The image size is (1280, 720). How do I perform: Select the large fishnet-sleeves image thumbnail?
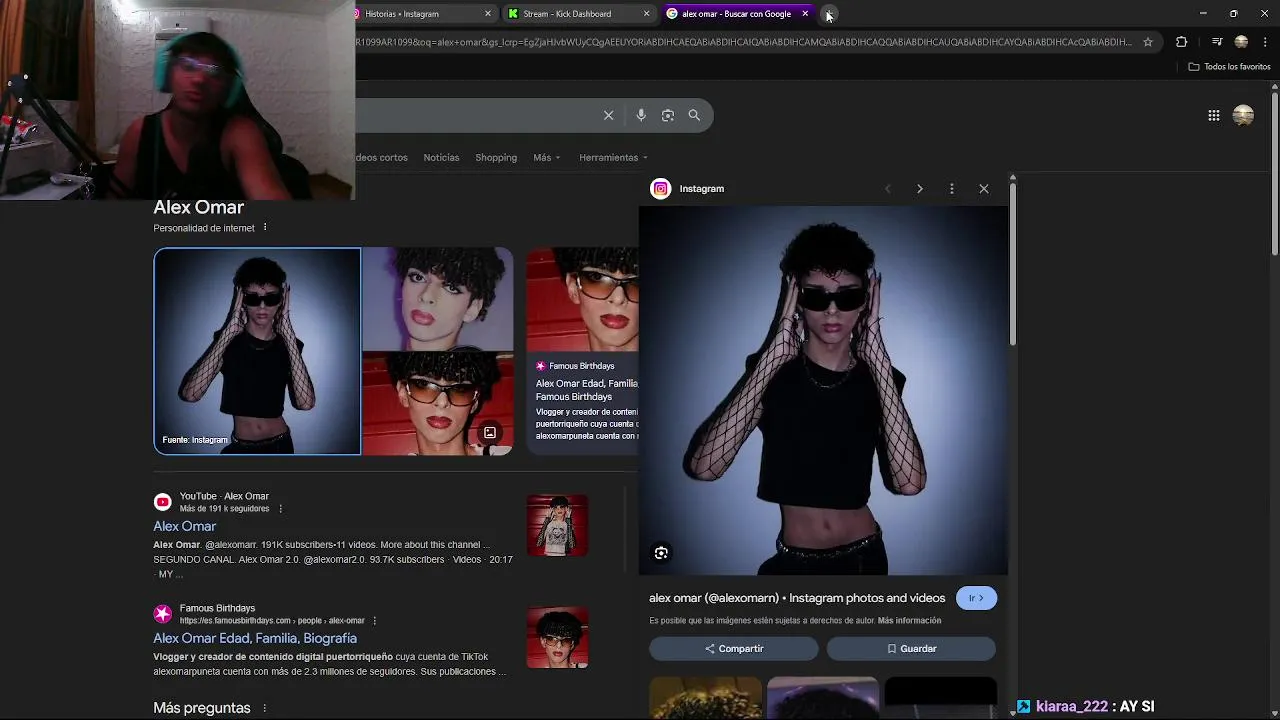point(257,351)
